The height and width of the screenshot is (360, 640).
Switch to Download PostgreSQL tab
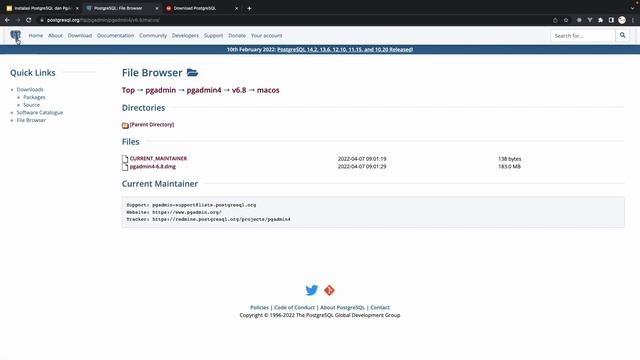pos(202,8)
